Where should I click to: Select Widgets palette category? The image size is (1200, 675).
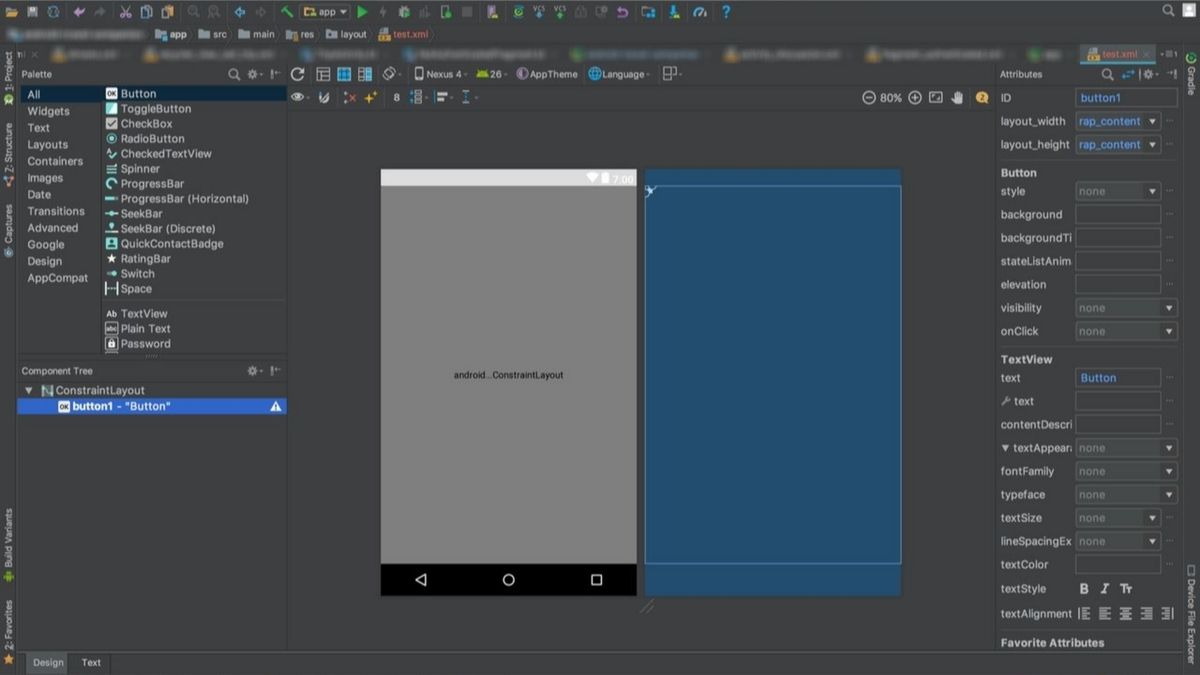[x=48, y=111]
